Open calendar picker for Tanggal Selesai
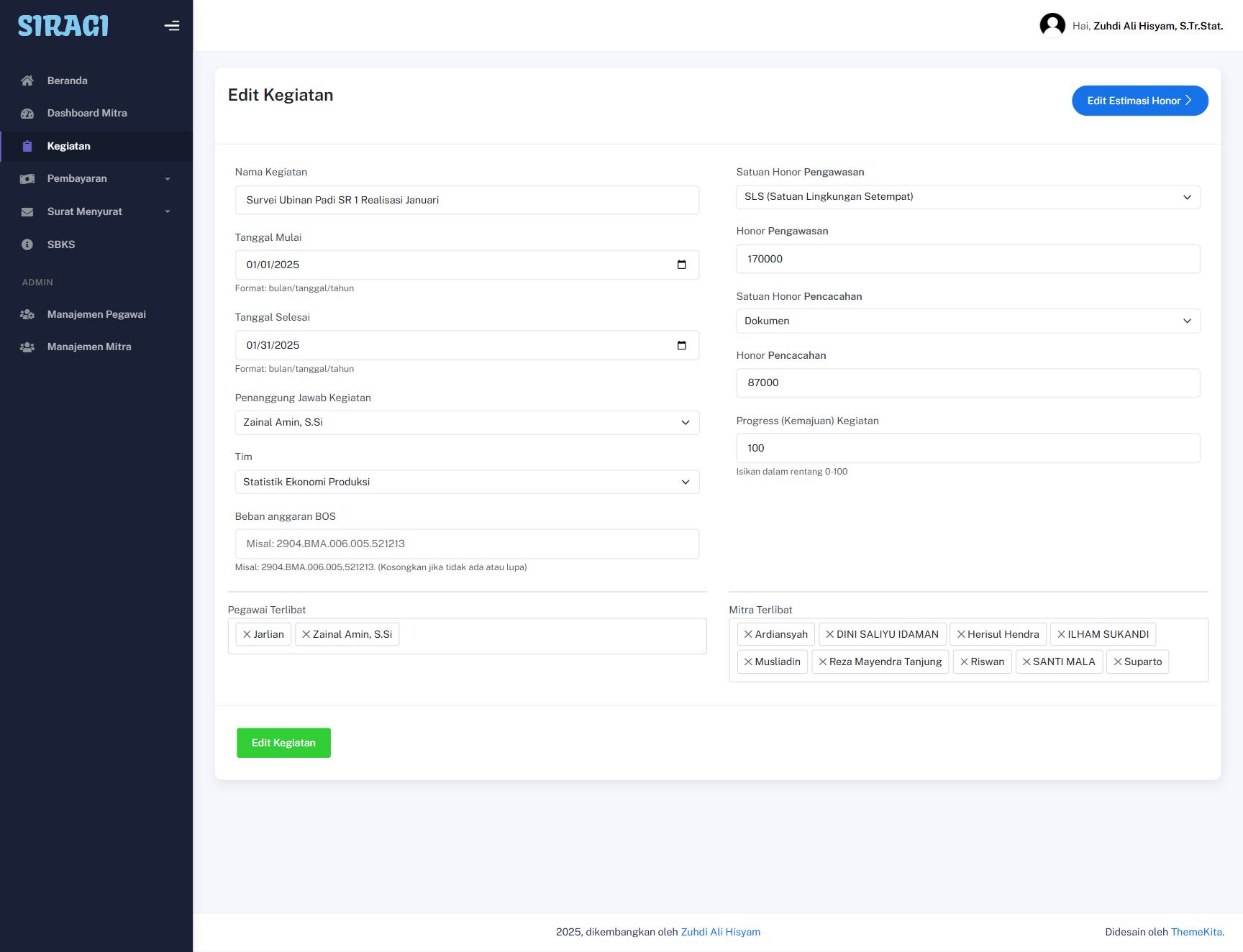This screenshot has height=952, width=1243. [681, 345]
